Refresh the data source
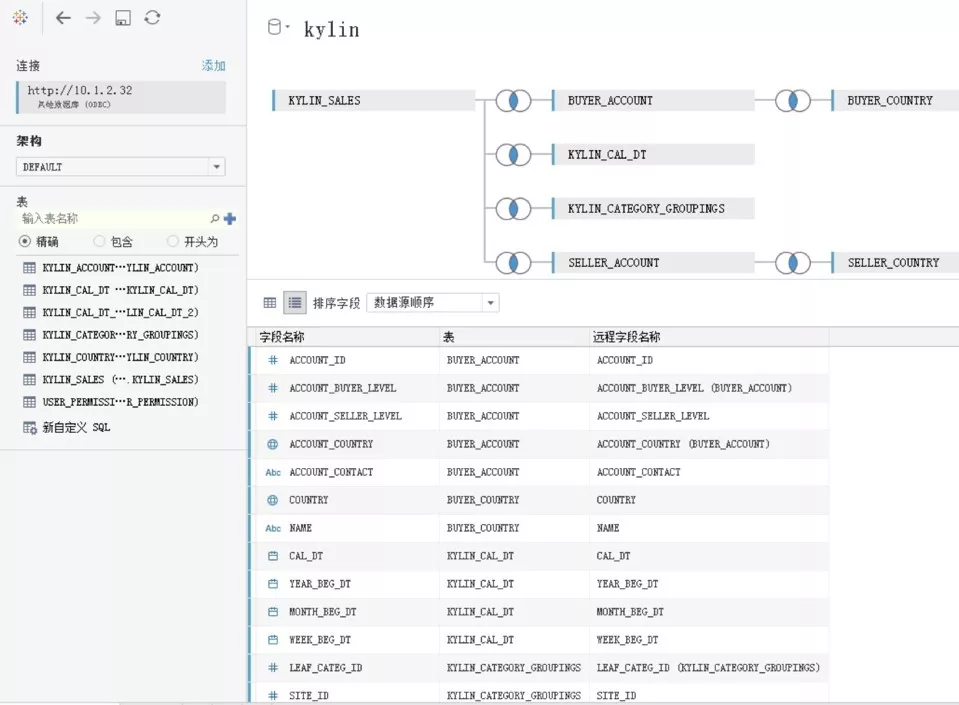The width and height of the screenshot is (959, 705). point(152,18)
